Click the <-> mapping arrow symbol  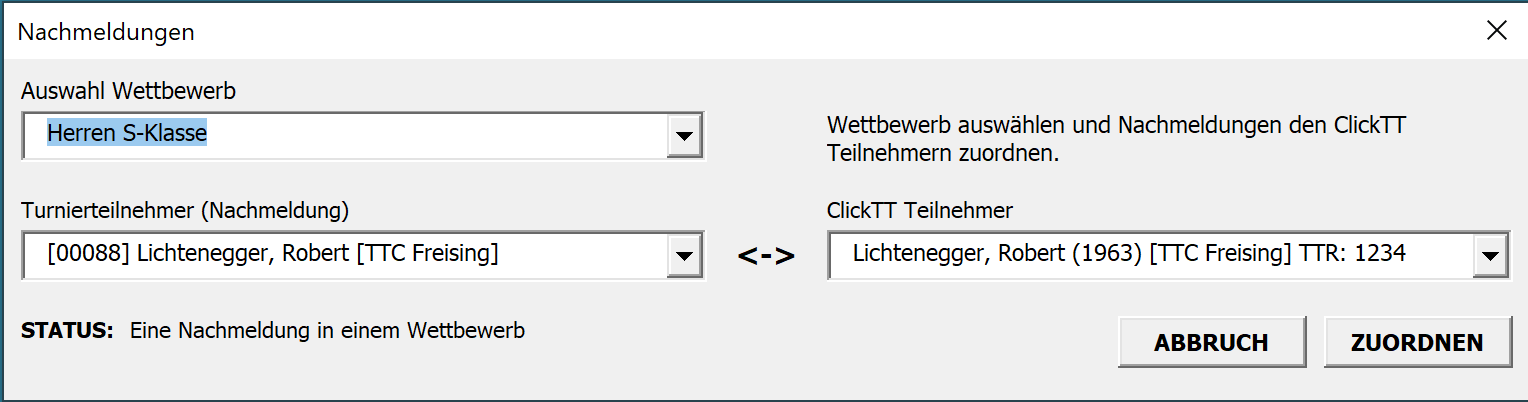coord(766,256)
